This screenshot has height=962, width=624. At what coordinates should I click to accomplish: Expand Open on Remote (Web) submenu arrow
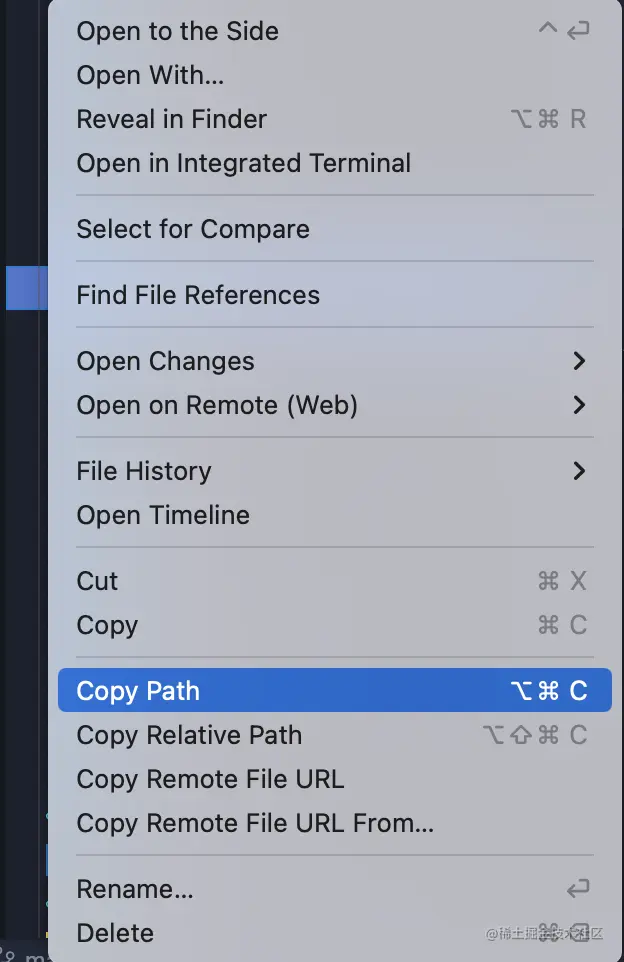click(x=579, y=405)
